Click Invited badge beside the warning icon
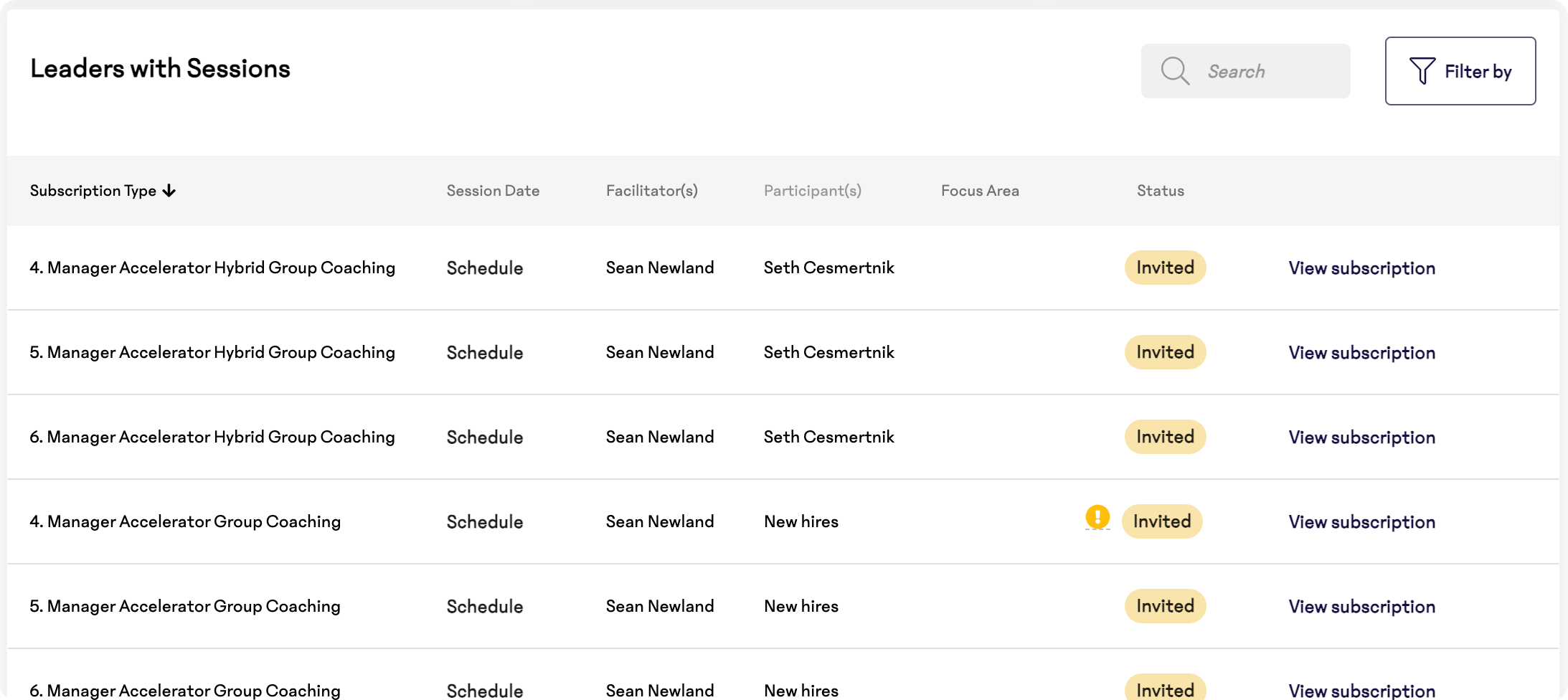Viewport: 1568px width, 700px height. [x=1162, y=521]
